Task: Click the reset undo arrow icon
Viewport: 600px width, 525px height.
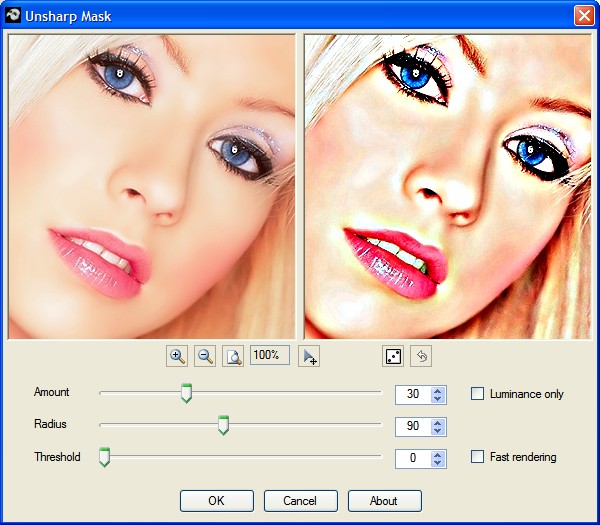Action: pyautogui.click(x=421, y=356)
